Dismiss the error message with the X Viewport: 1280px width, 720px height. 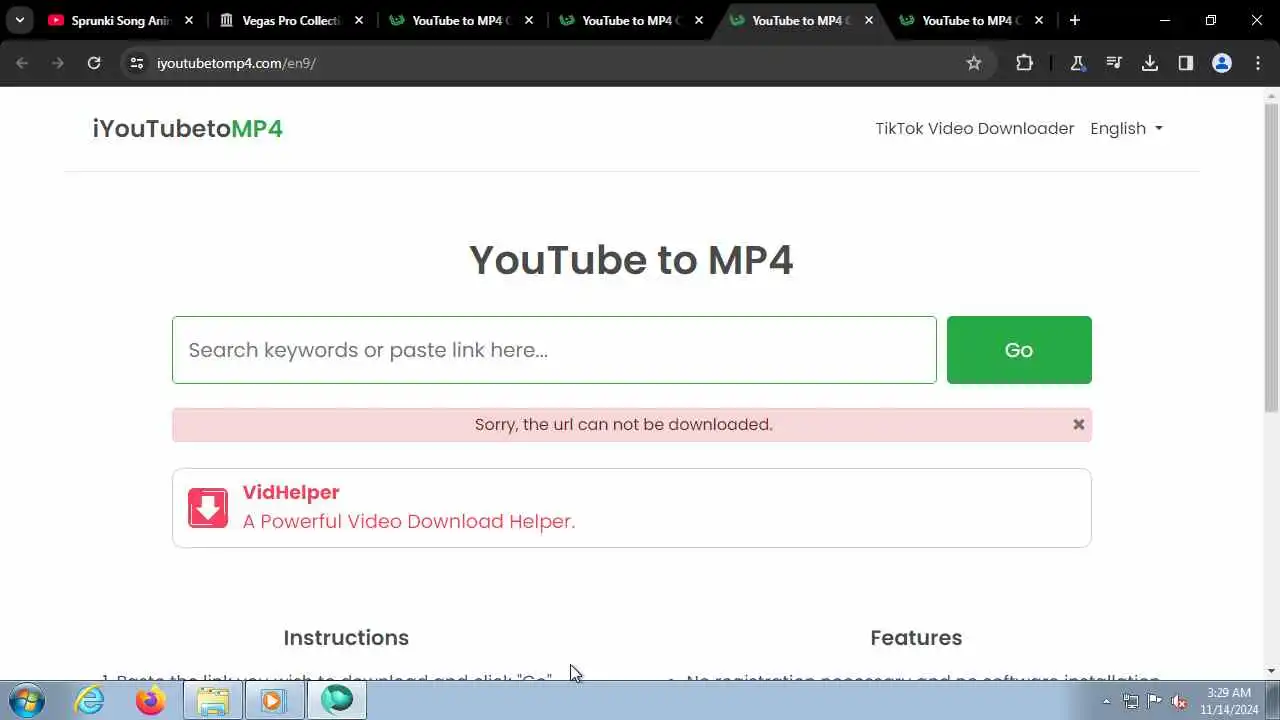1078,425
